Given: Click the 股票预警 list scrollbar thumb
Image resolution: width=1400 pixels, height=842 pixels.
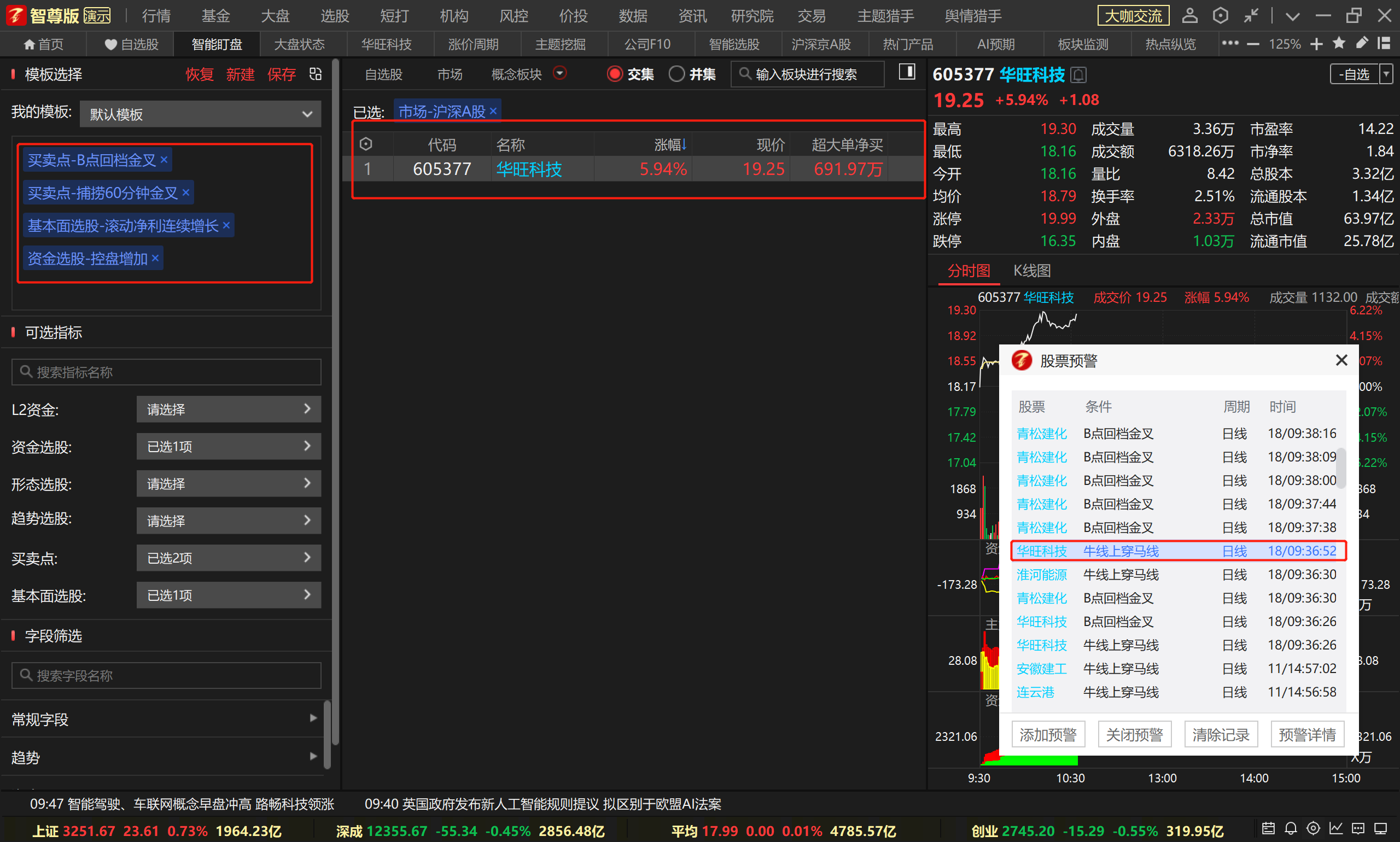Looking at the screenshot, I should [x=1341, y=468].
